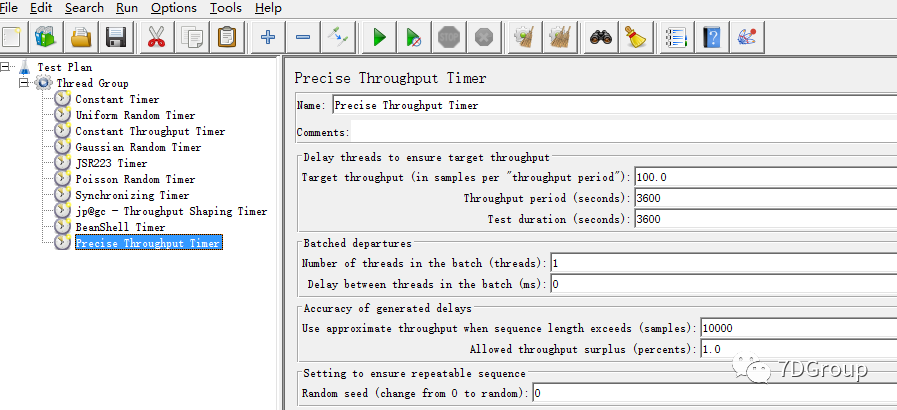Screen dimensions: 897x410
Task: Select Thread Group in the tree
Action: click(92, 83)
